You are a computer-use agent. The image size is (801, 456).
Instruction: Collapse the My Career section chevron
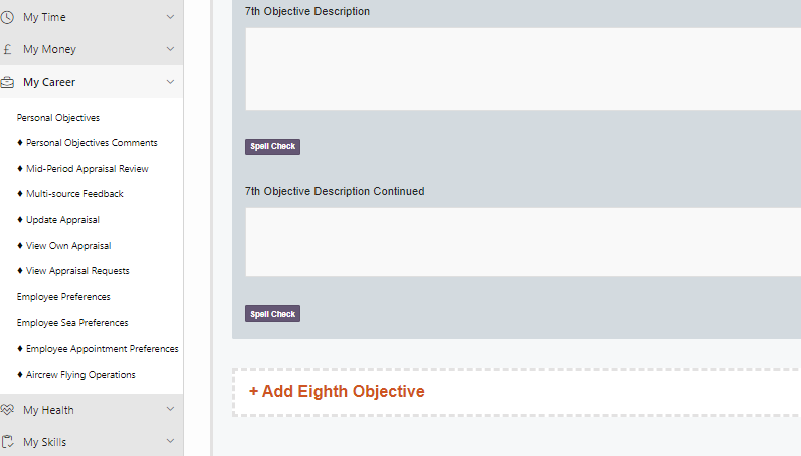pos(170,82)
